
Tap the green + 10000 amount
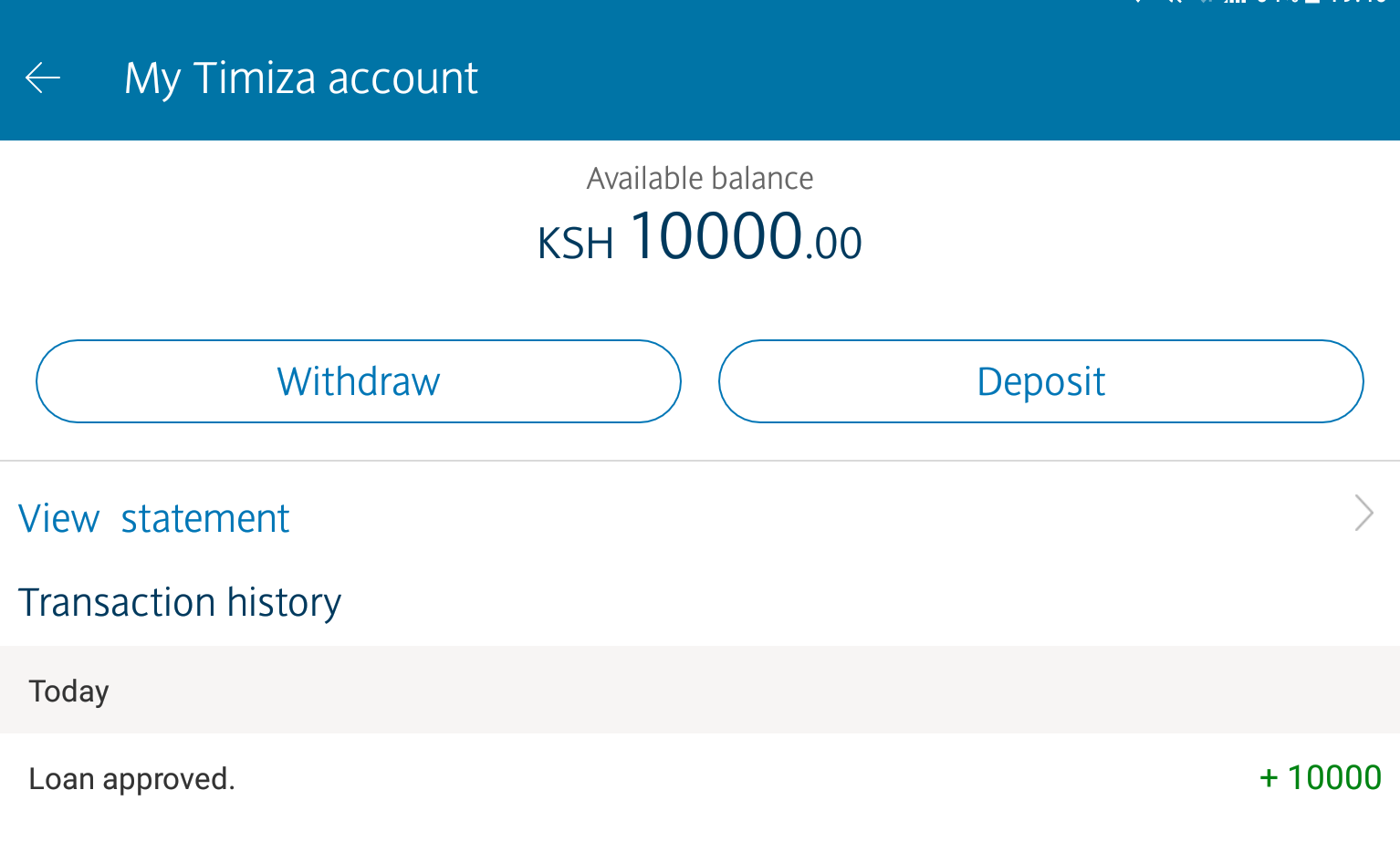tap(1320, 777)
